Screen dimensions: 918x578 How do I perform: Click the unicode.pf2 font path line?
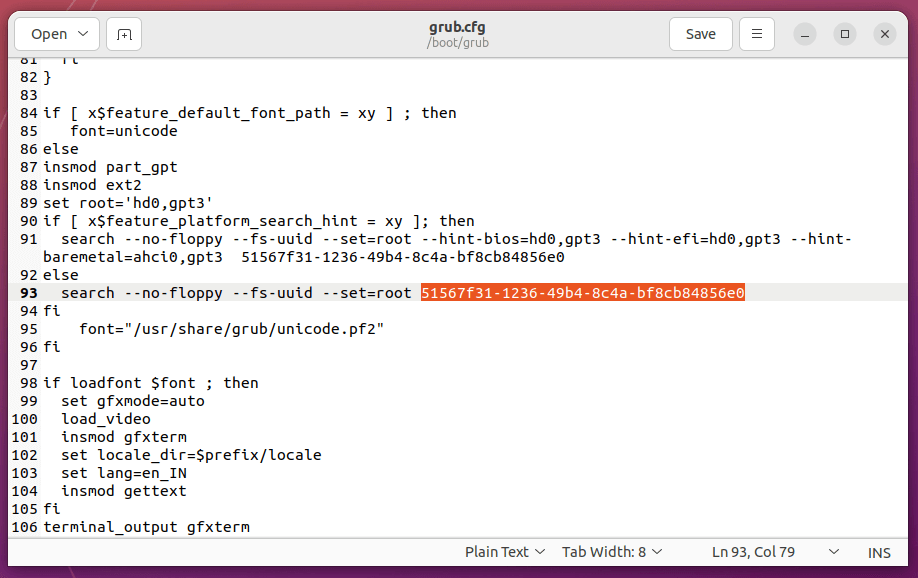[x=231, y=329]
